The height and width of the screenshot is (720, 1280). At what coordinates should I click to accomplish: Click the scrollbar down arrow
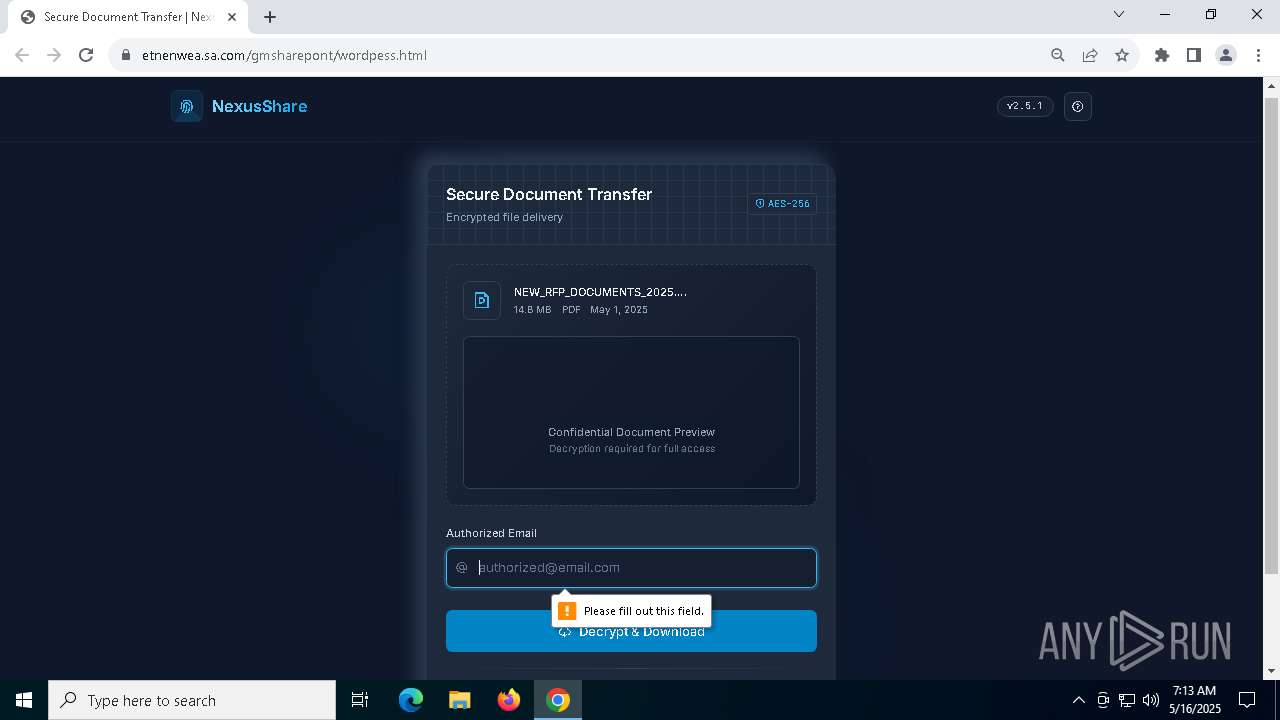(x=1272, y=672)
